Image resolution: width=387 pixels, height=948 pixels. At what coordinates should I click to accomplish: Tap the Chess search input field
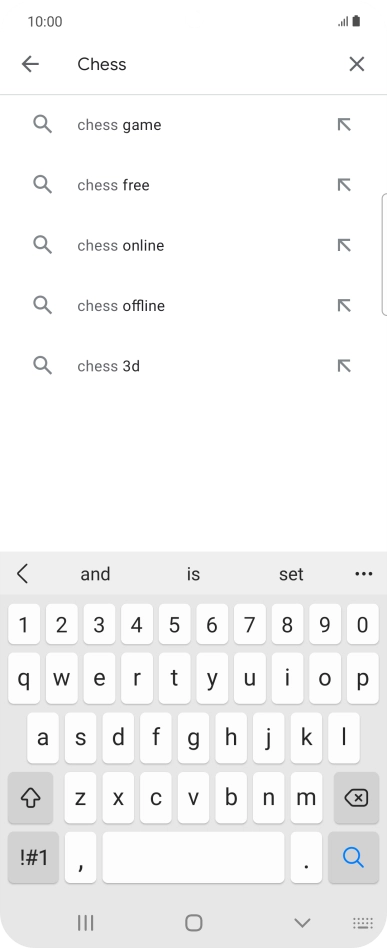click(206, 64)
